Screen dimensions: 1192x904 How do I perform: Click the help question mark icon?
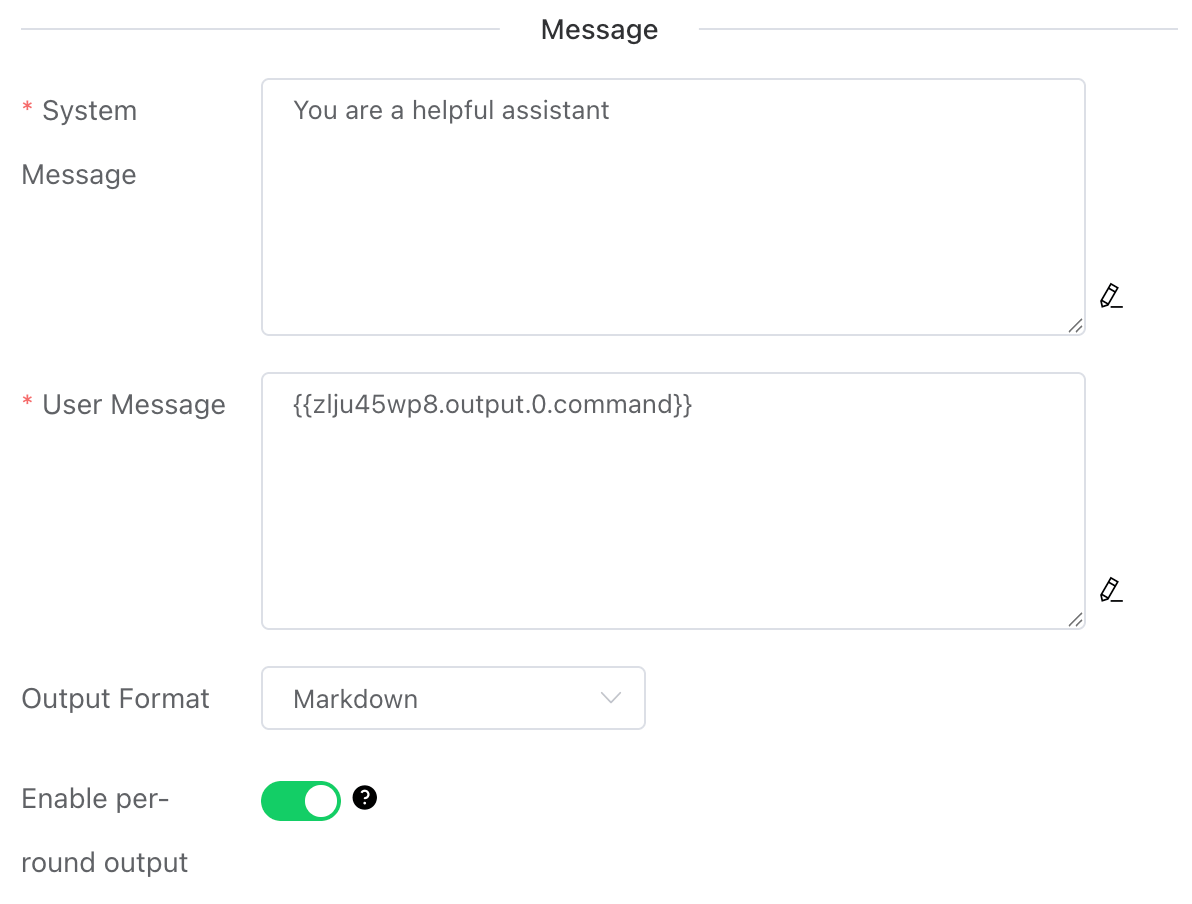click(365, 798)
